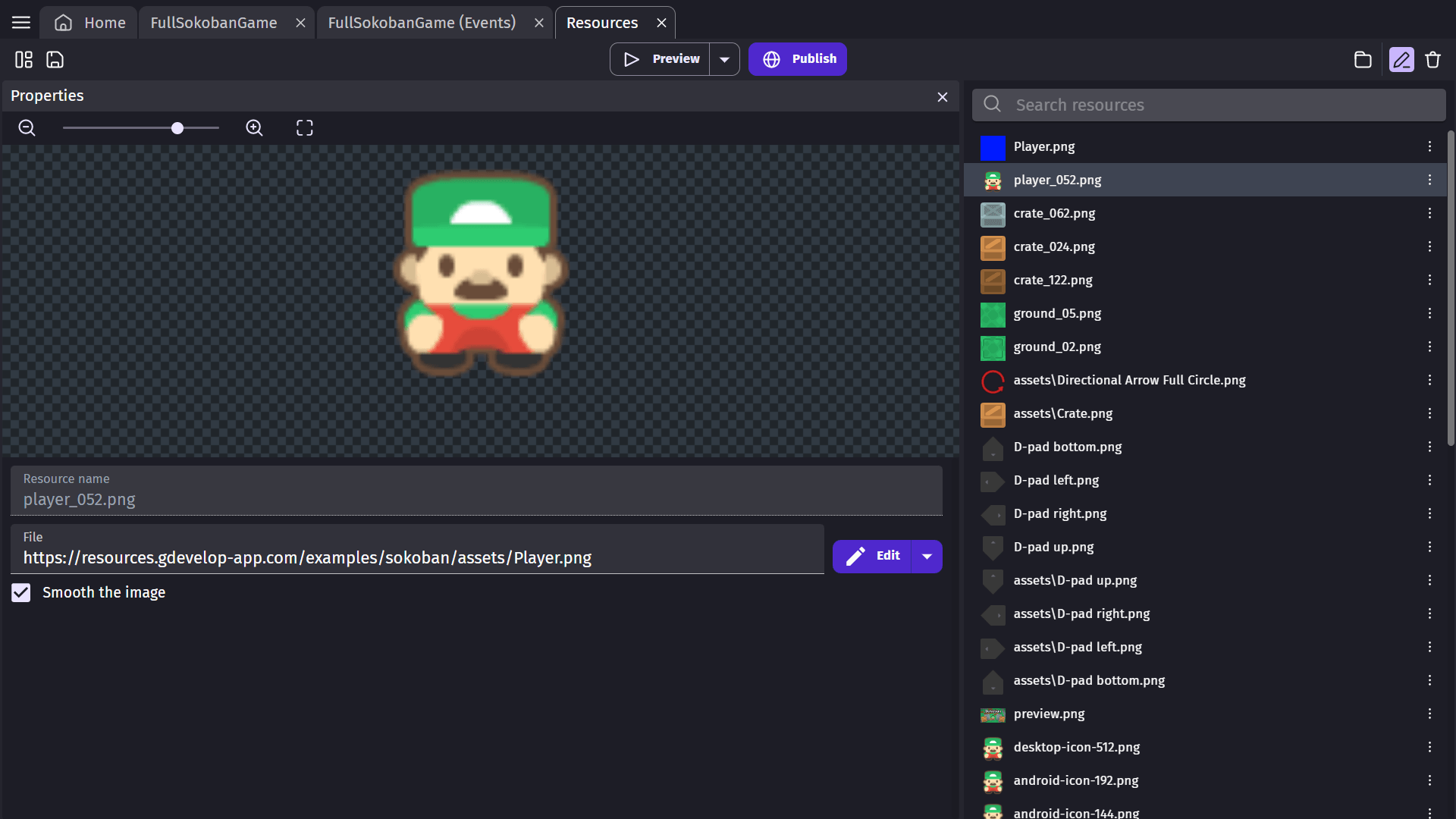The width and height of the screenshot is (1456, 819).
Task: Open the project folder icon in toolbar
Action: pos(1363,59)
